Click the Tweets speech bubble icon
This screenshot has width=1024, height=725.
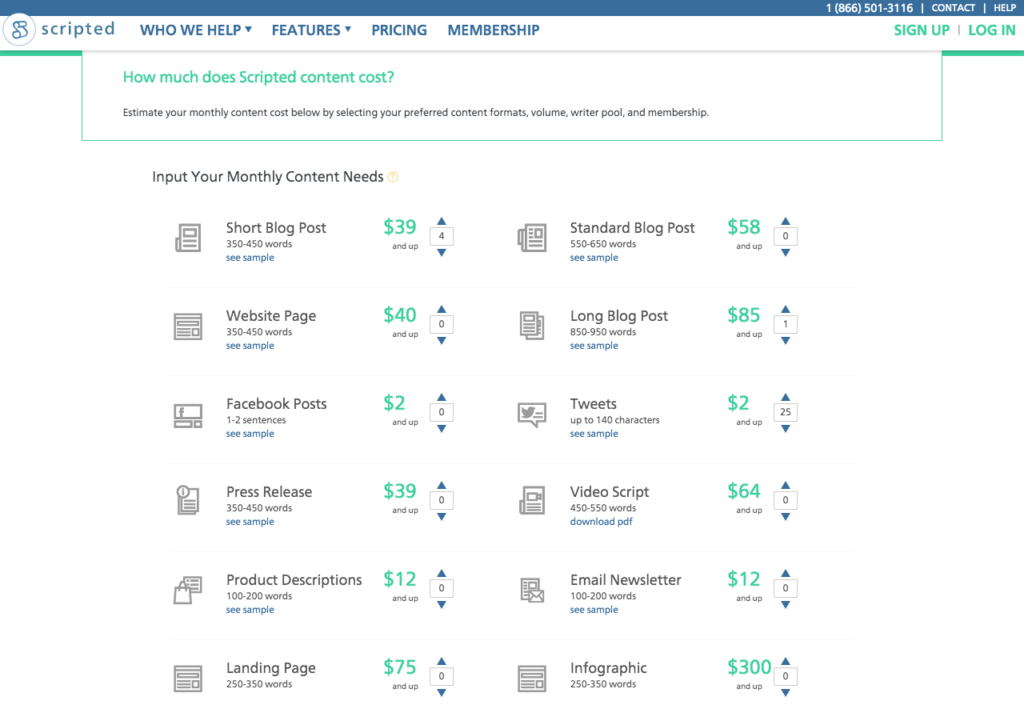[532, 415]
